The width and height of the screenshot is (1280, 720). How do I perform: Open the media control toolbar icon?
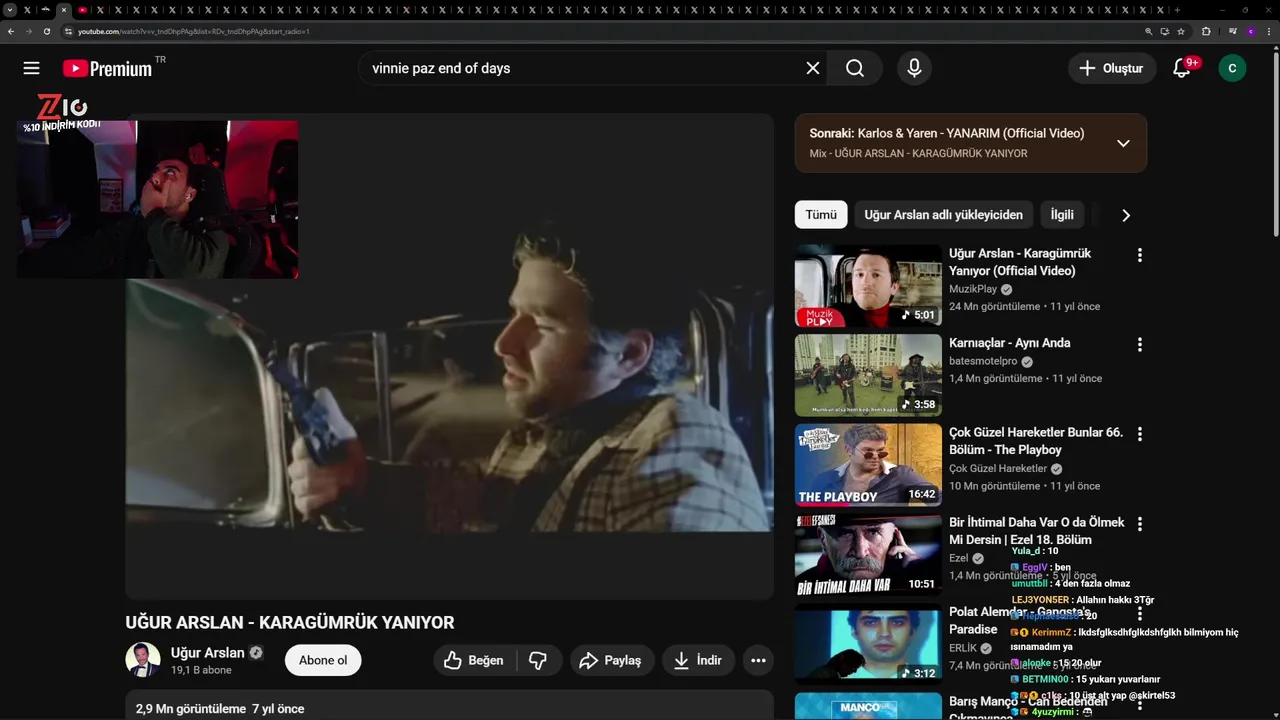coord(1233,31)
